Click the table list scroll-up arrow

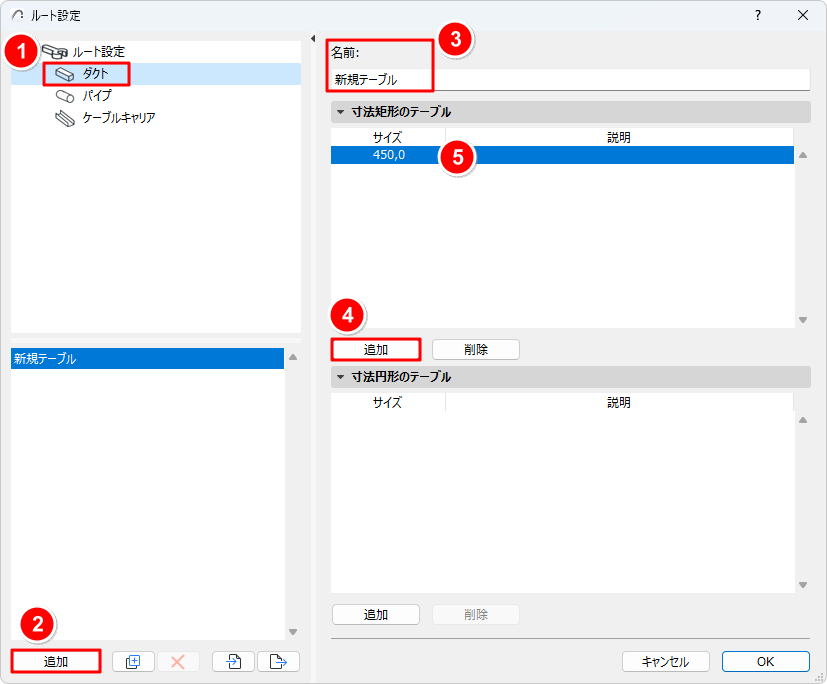(x=293, y=357)
